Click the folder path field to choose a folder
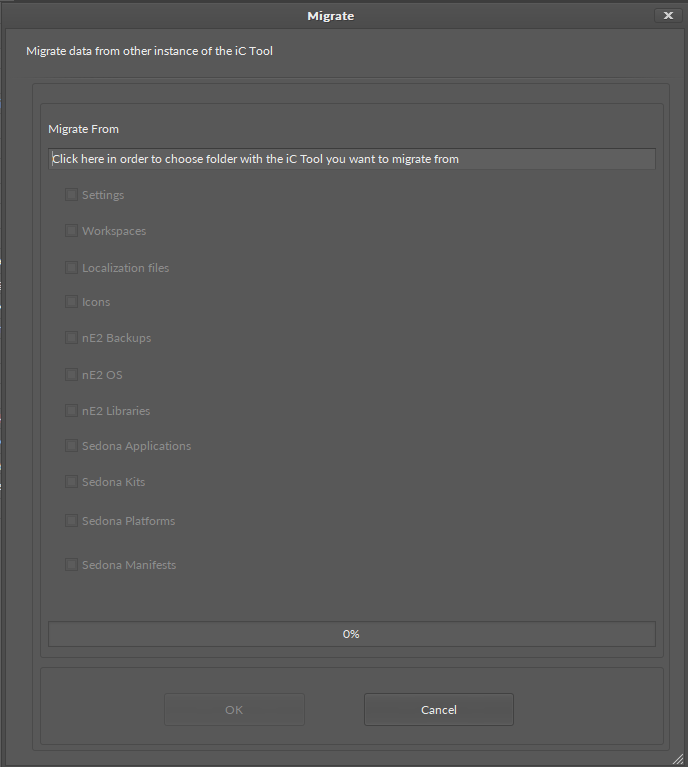The image size is (688, 767). point(351,159)
